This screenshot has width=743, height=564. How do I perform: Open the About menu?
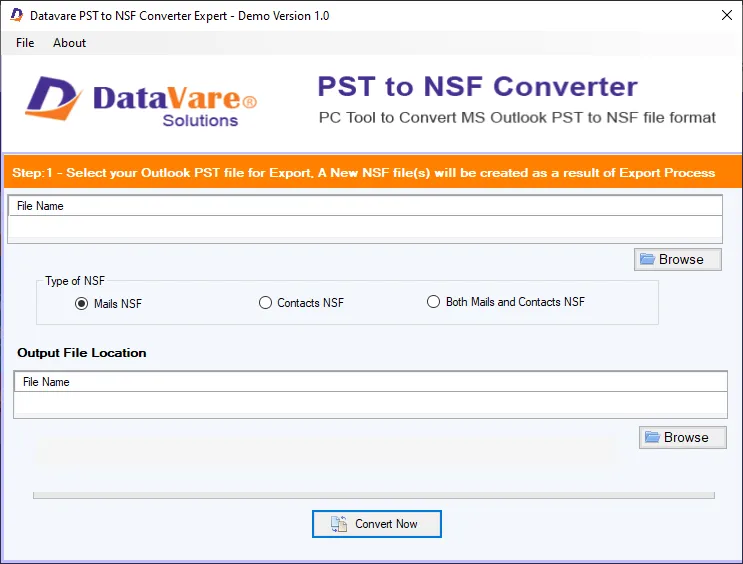(x=69, y=43)
